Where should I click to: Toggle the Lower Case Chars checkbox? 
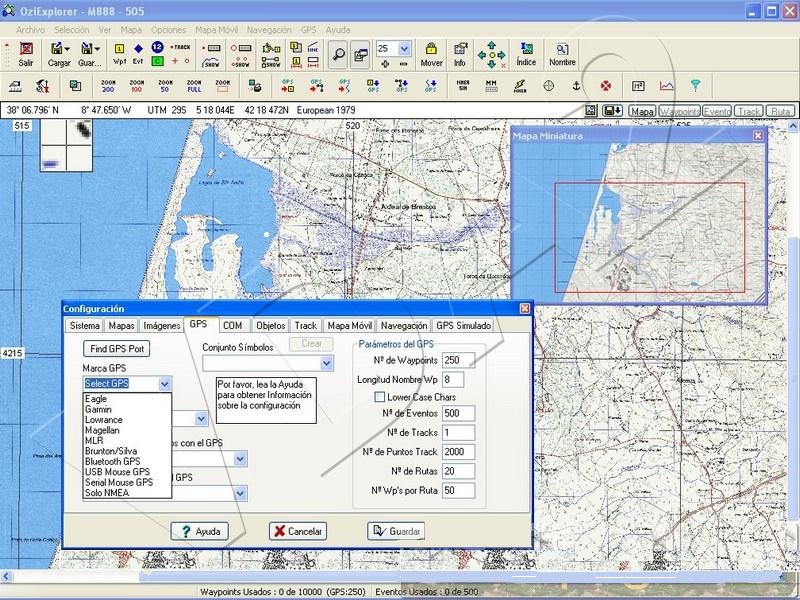[x=380, y=397]
